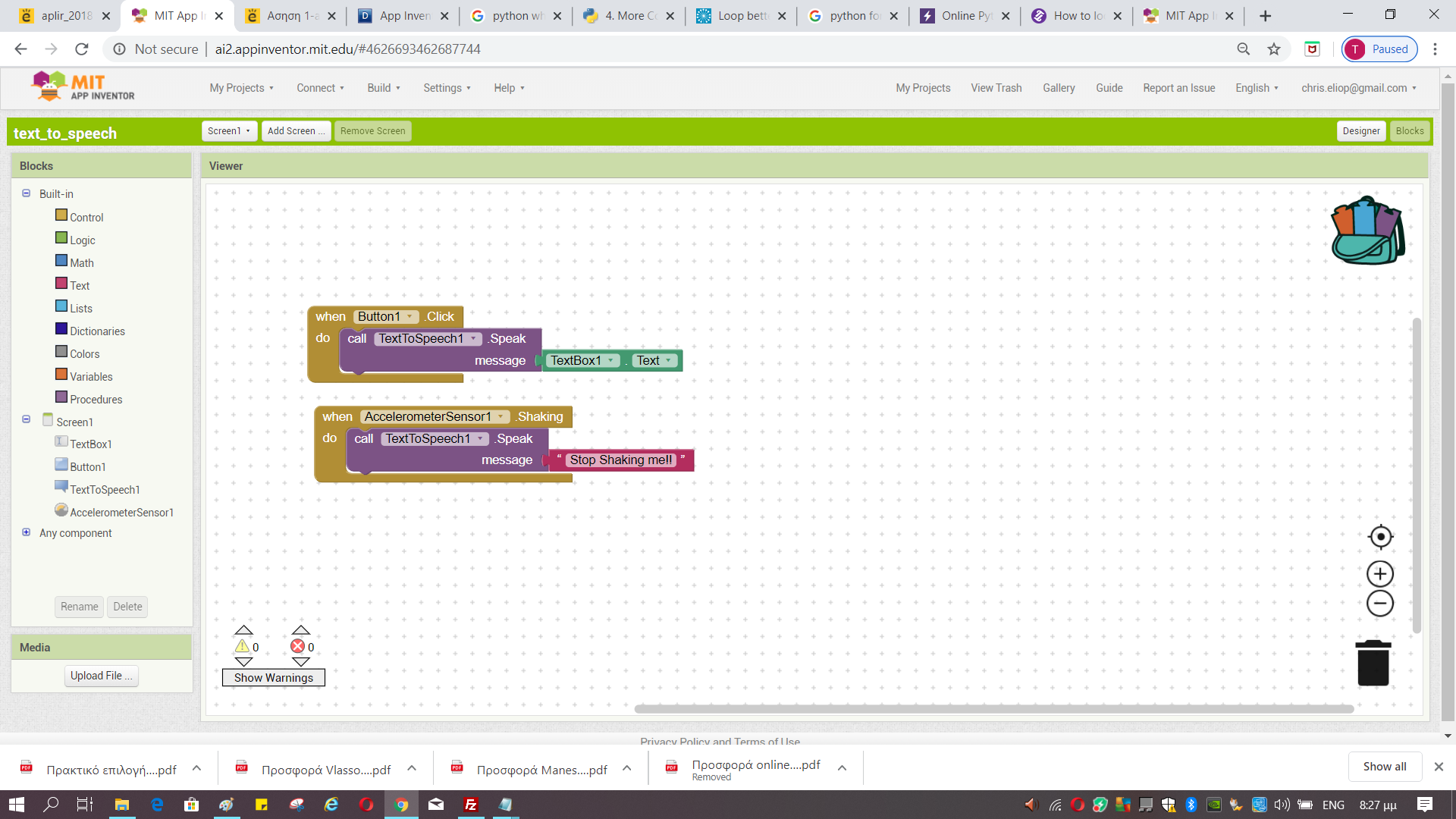Open the Gallery link
Viewport: 1456px width, 819px height.
point(1058,88)
